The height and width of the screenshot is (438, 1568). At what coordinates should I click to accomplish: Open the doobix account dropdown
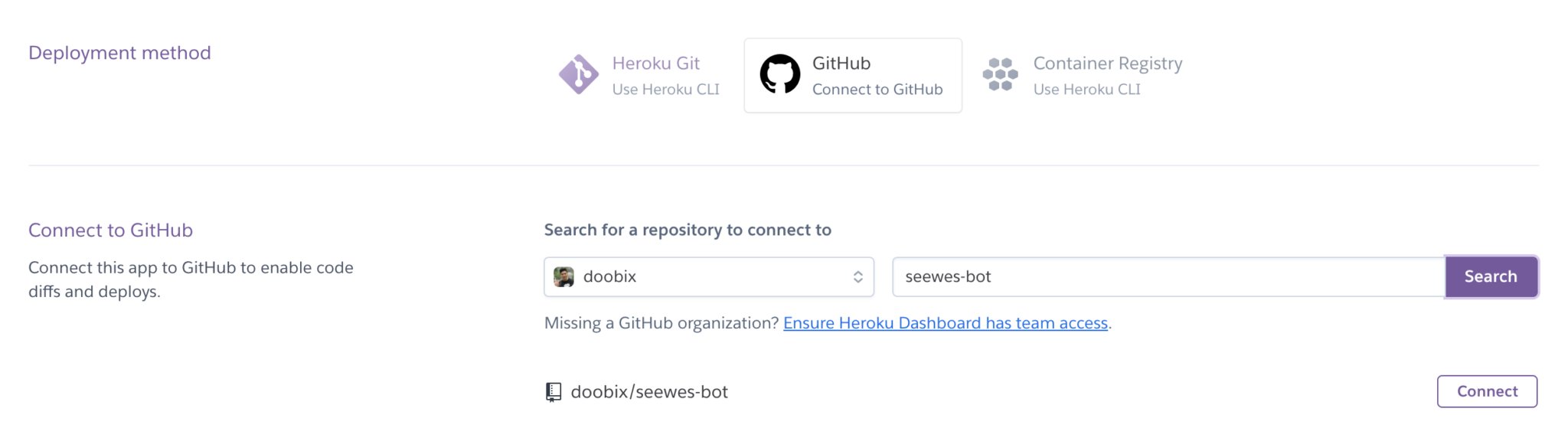click(x=709, y=276)
